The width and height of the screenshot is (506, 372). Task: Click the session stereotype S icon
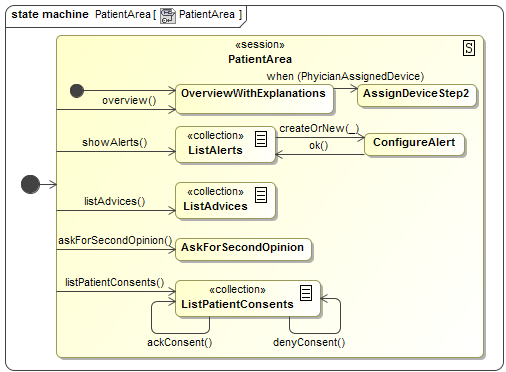coord(469,48)
